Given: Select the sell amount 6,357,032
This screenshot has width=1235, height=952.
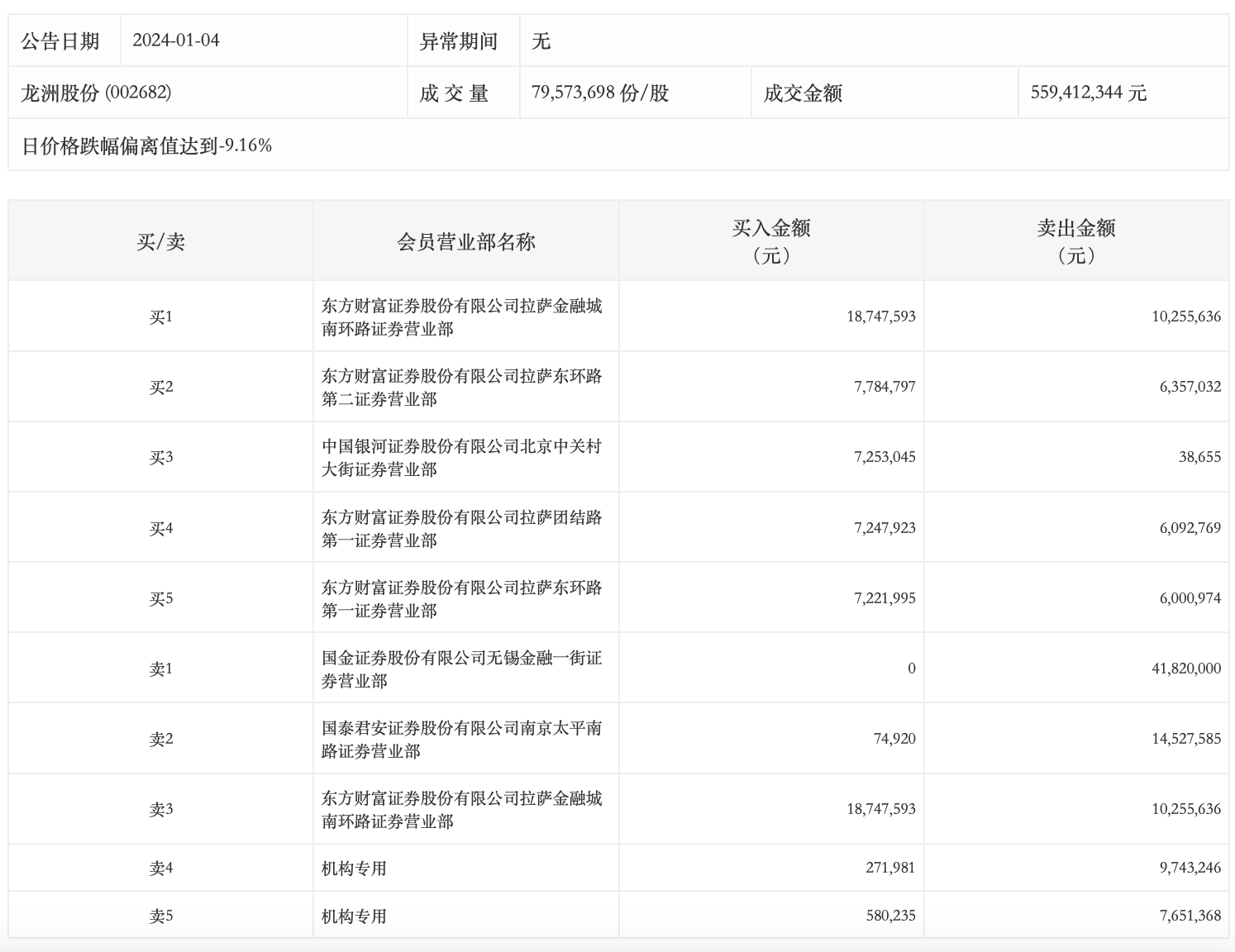Looking at the screenshot, I should 1190,387.
